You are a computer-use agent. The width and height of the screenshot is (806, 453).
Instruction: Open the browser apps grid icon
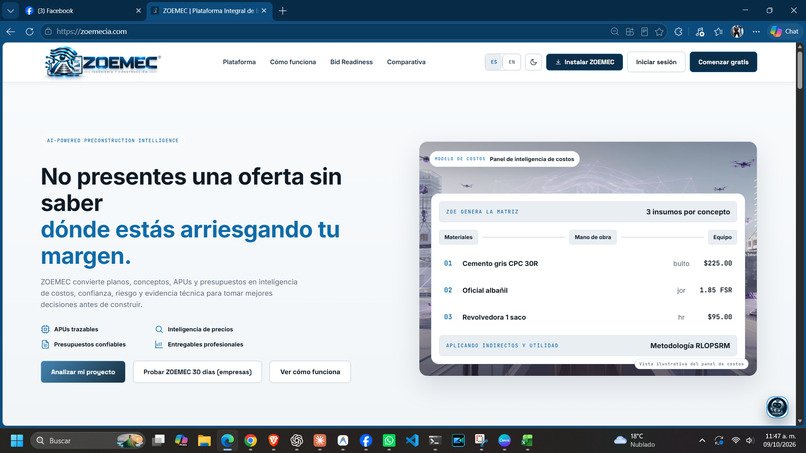[630, 31]
